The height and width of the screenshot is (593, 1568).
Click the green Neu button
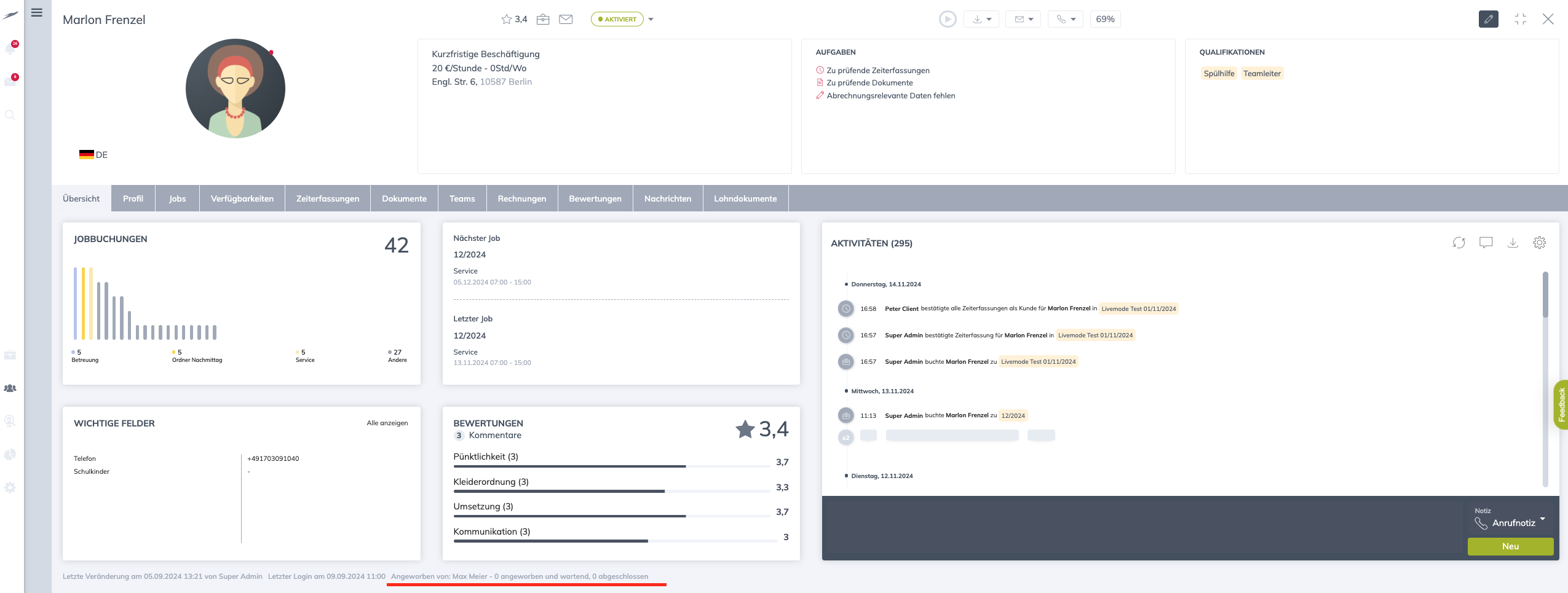point(1510,546)
